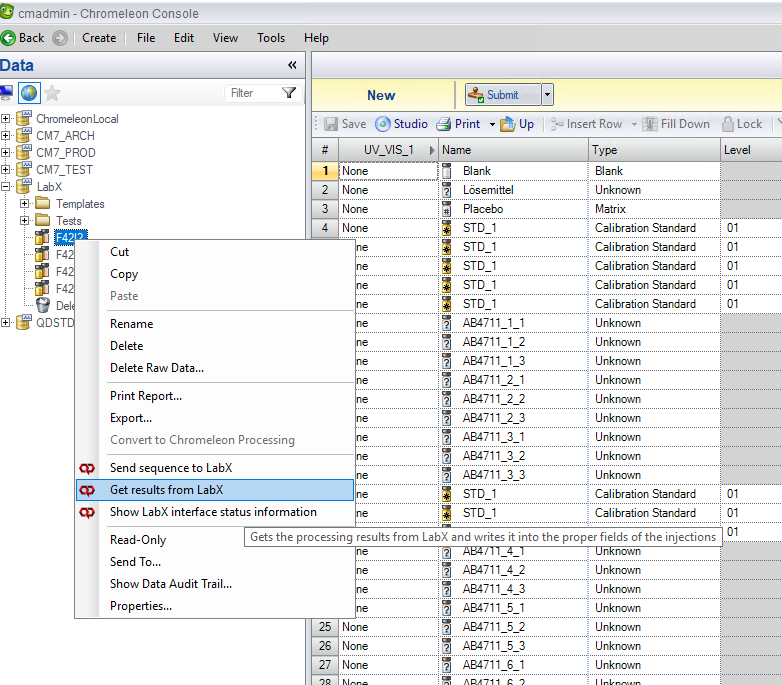The height and width of the screenshot is (685, 782).
Task: Expand the Tests folder node
Action: tap(24, 220)
